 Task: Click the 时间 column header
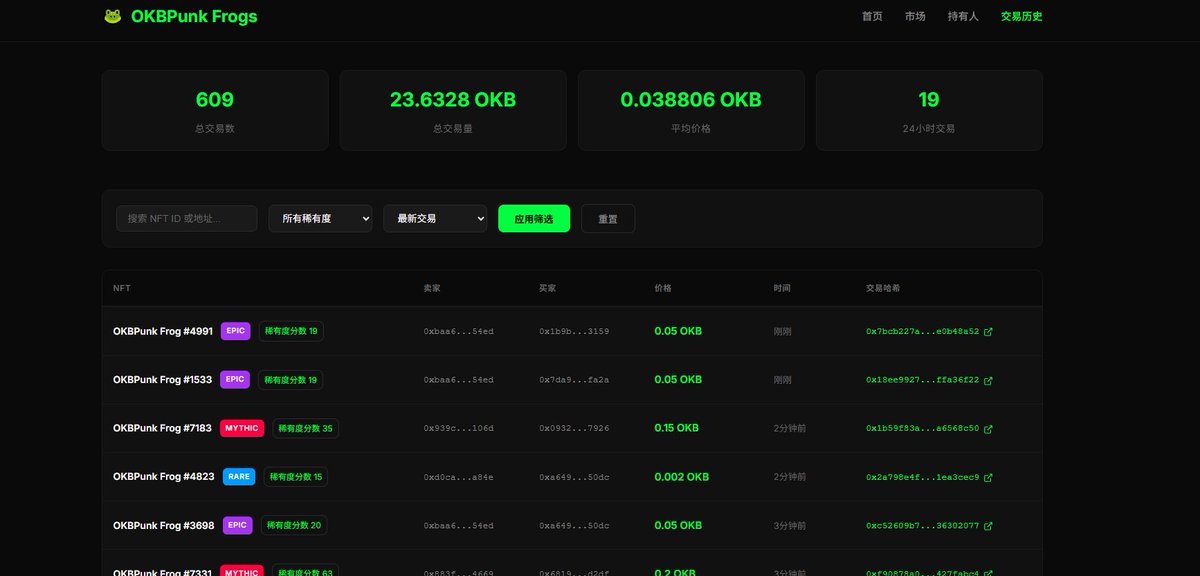coord(782,288)
